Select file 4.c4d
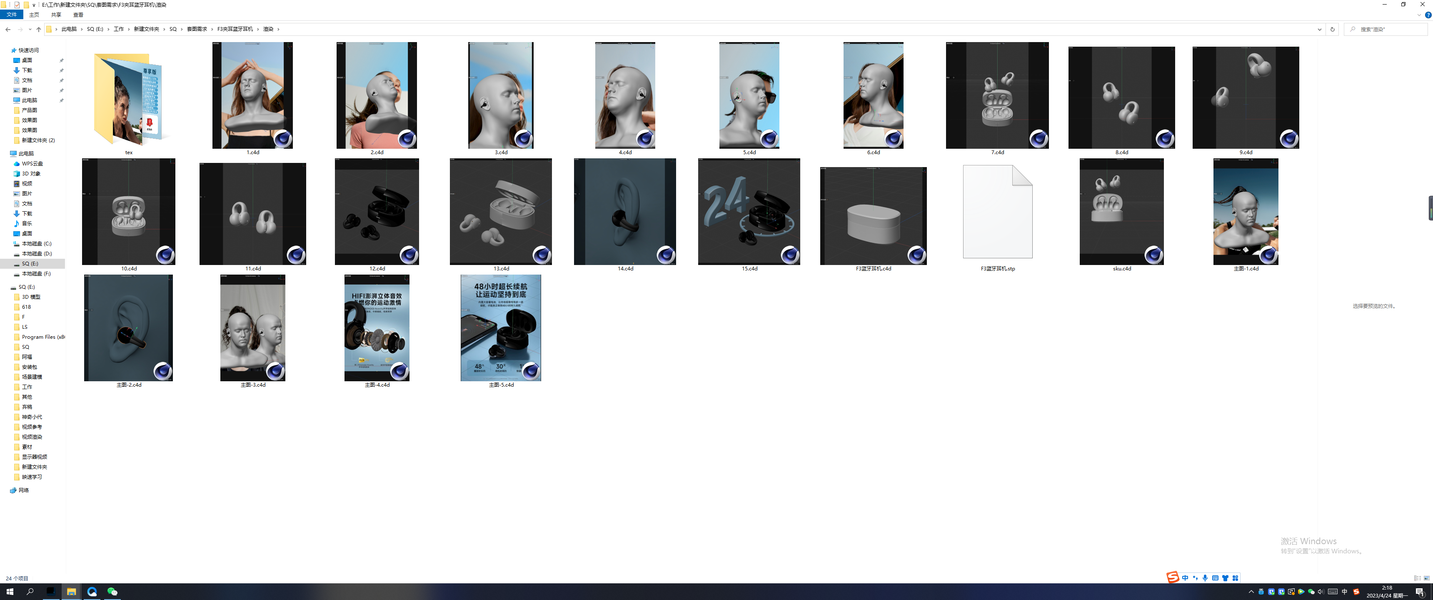The image size is (1433, 600). click(x=625, y=96)
